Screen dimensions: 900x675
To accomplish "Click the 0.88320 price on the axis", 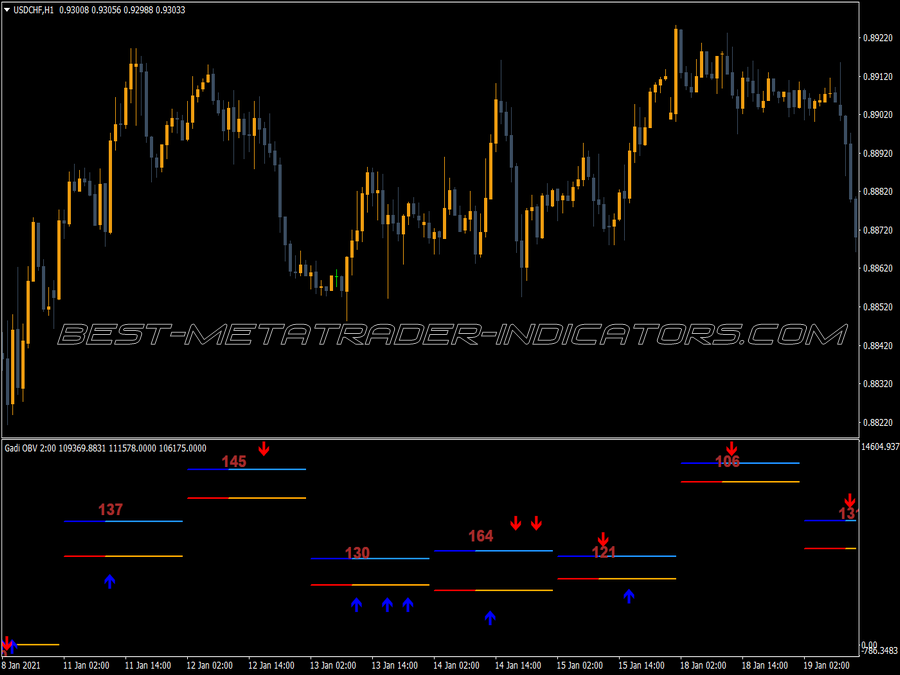I will 878,384.
